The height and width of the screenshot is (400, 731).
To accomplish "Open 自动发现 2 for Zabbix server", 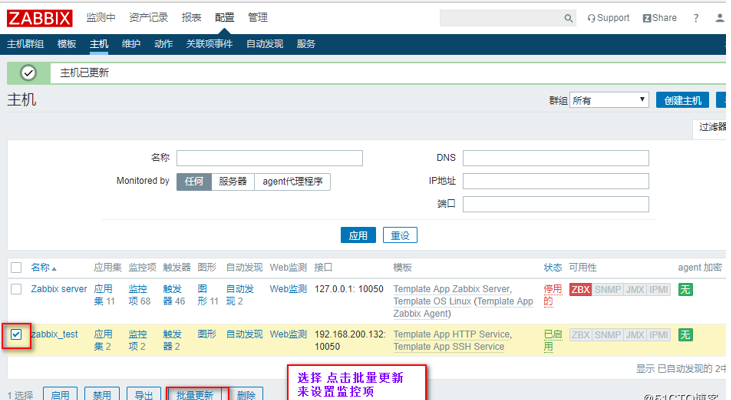I will coord(240,295).
